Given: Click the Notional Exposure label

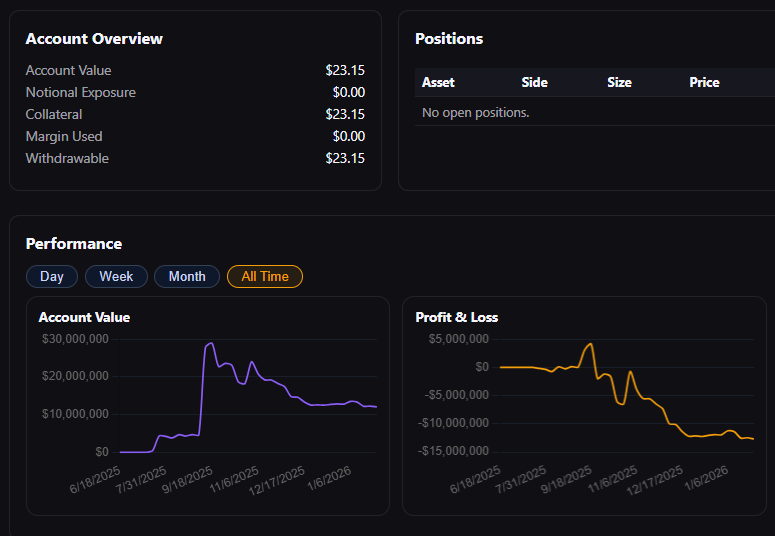Looking at the screenshot, I should pos(80,92).
